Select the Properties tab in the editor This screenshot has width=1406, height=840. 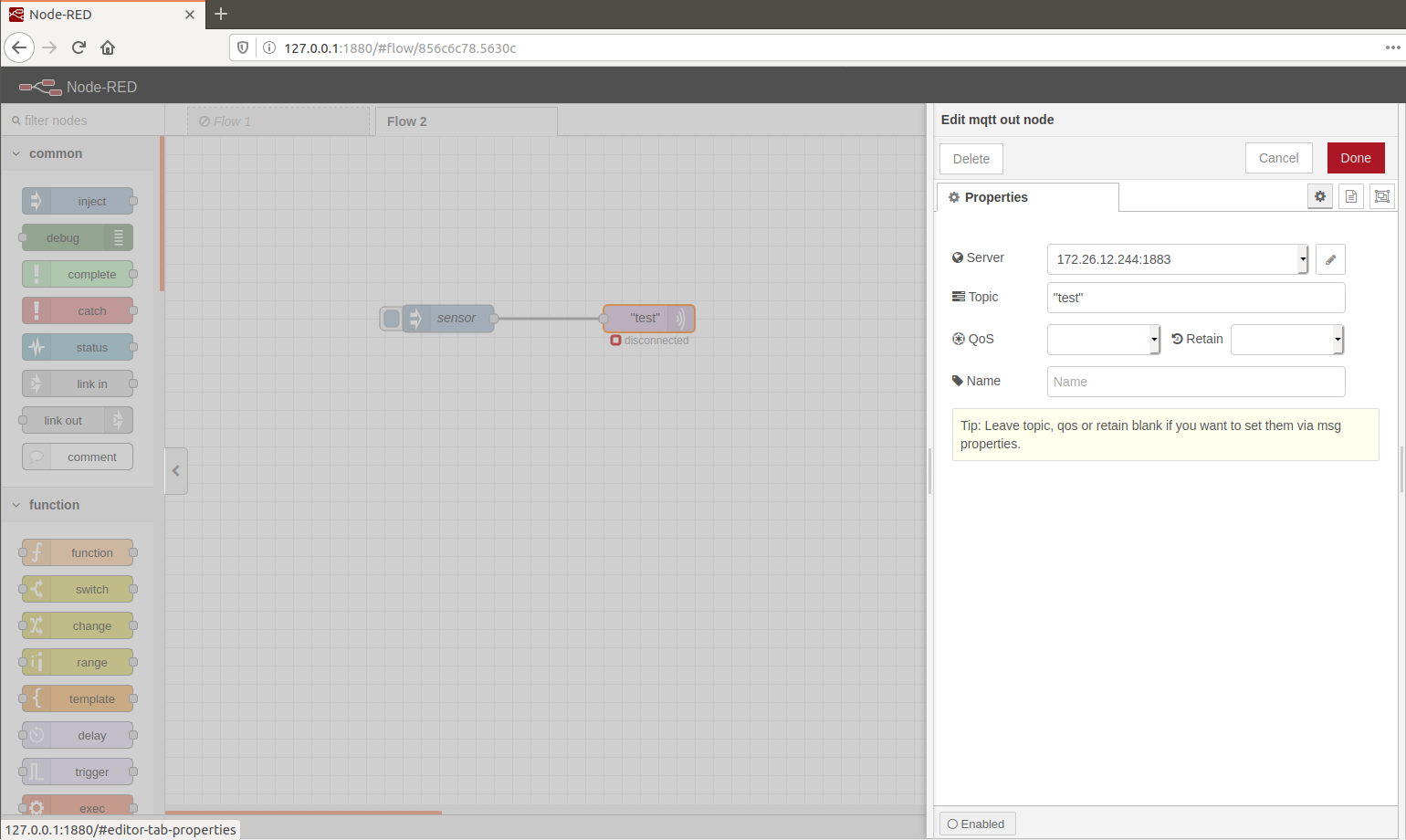(x=1028, y=197)
